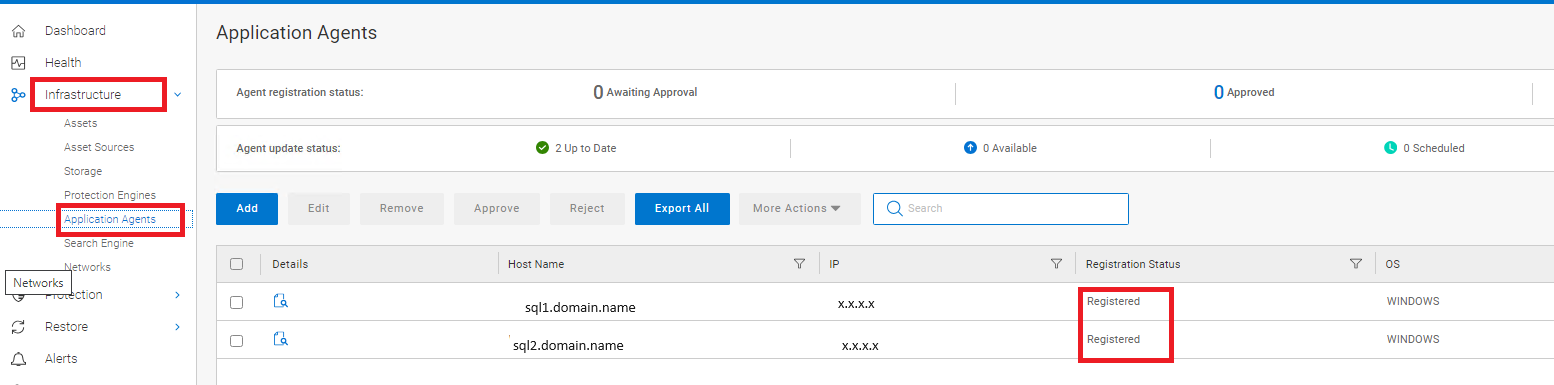
Task: Click the blue Available update icon
Action: point(970,148)
